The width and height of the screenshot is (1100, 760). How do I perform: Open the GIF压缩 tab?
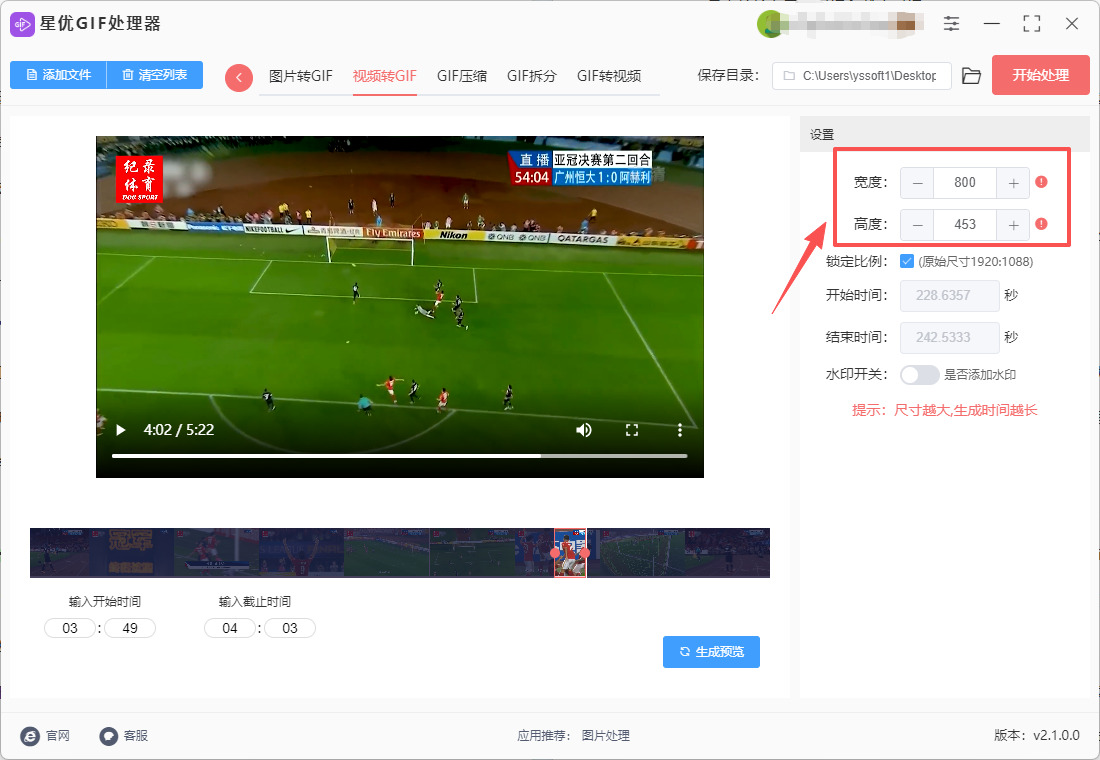click(462, 76)
